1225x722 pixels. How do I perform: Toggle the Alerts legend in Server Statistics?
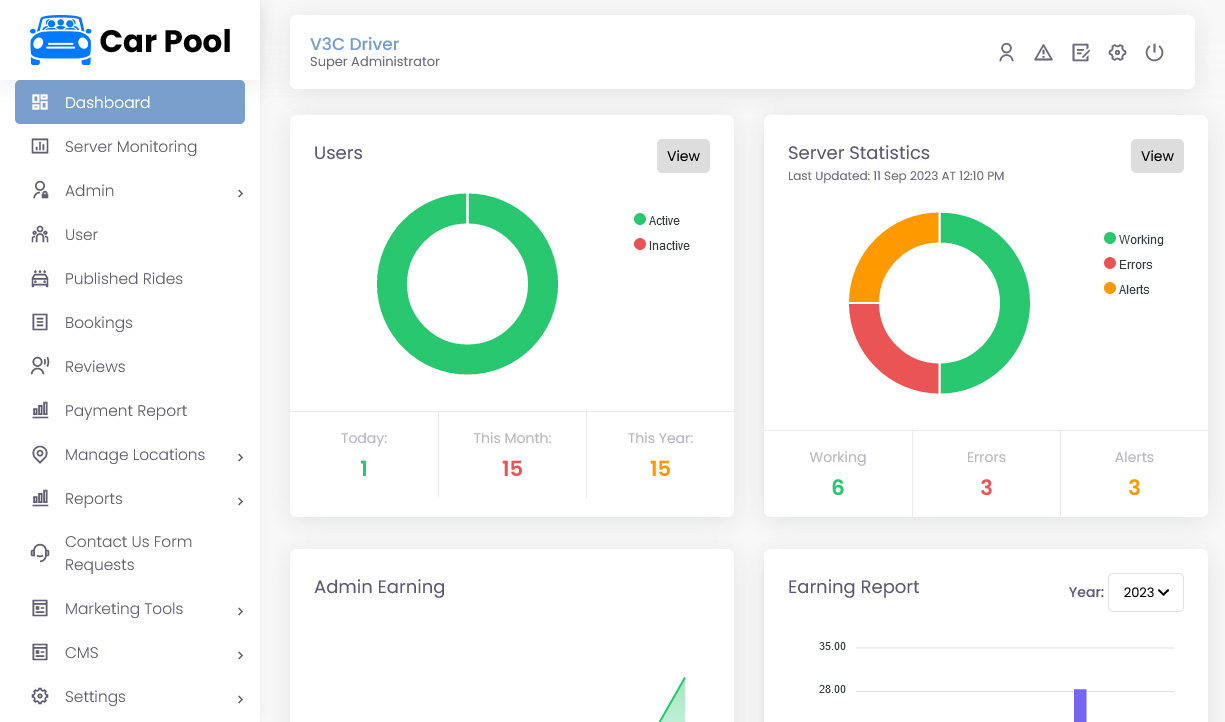click(1127, 289)
